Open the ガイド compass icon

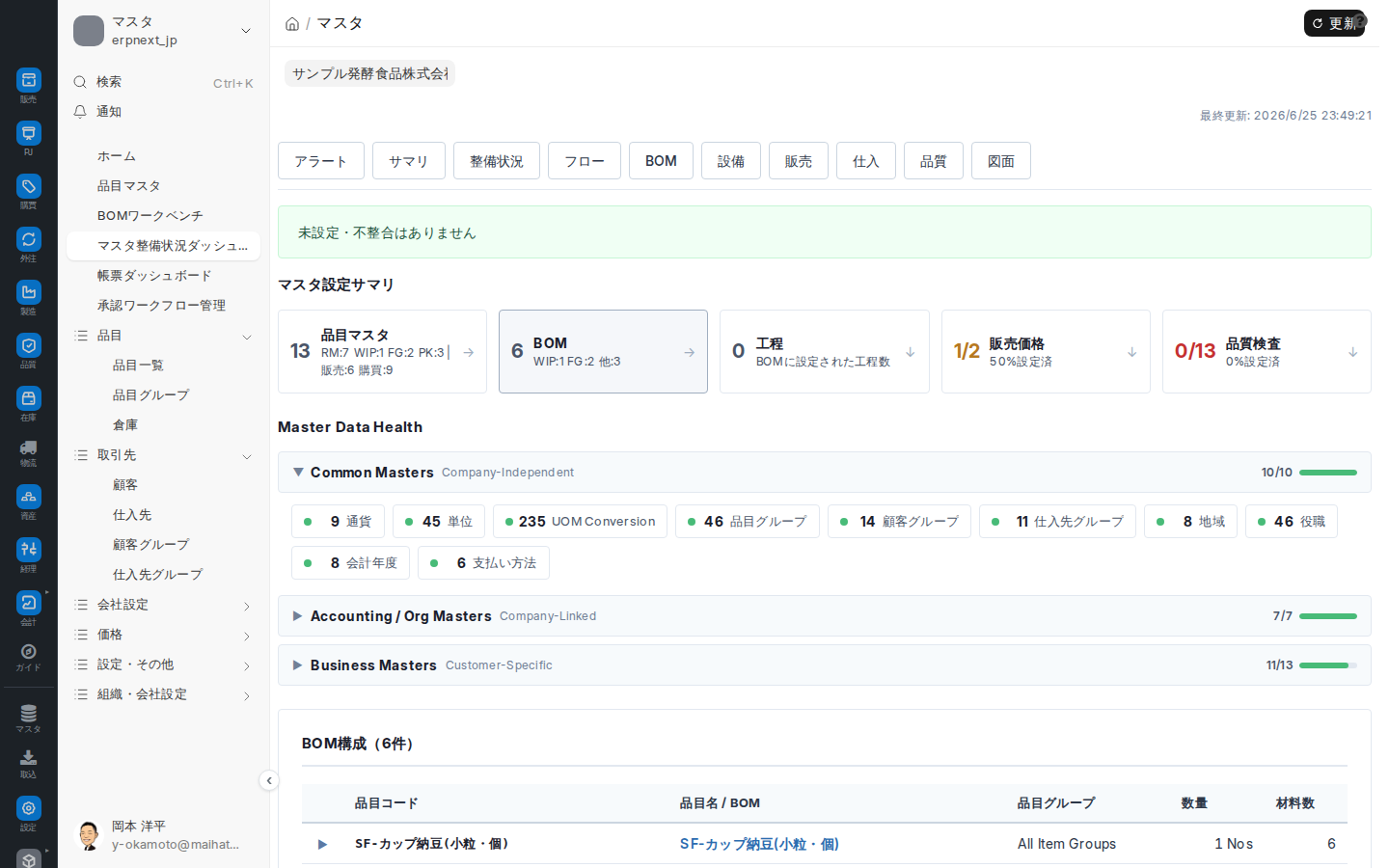click(29, 652)
